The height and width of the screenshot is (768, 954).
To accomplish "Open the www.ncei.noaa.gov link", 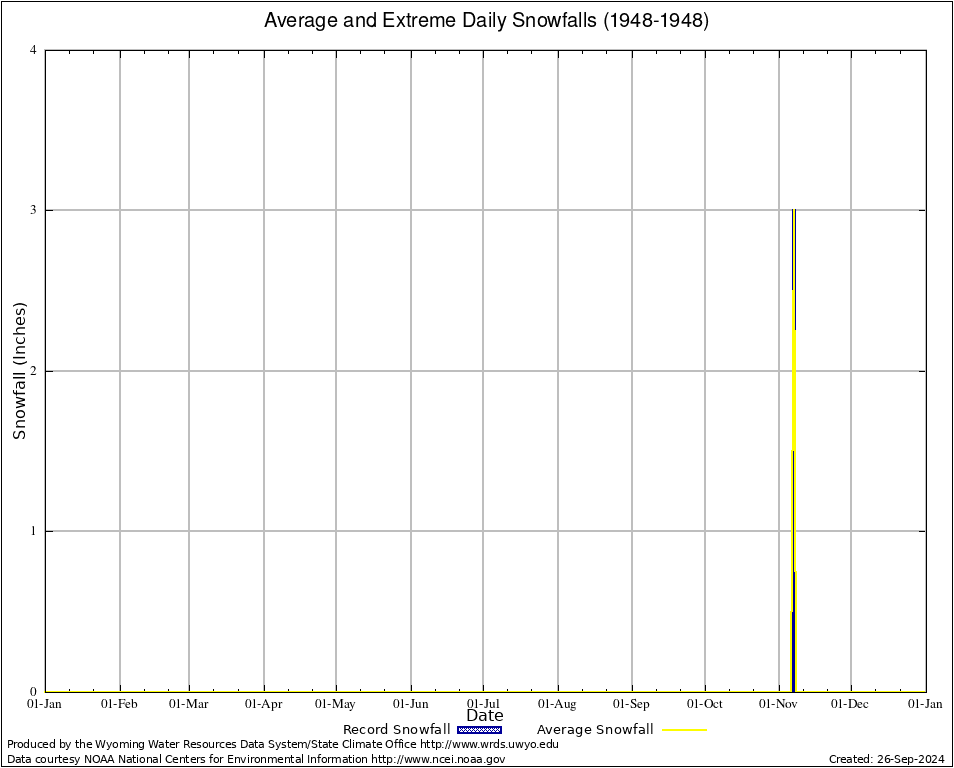I will click(x=438, y=759).
